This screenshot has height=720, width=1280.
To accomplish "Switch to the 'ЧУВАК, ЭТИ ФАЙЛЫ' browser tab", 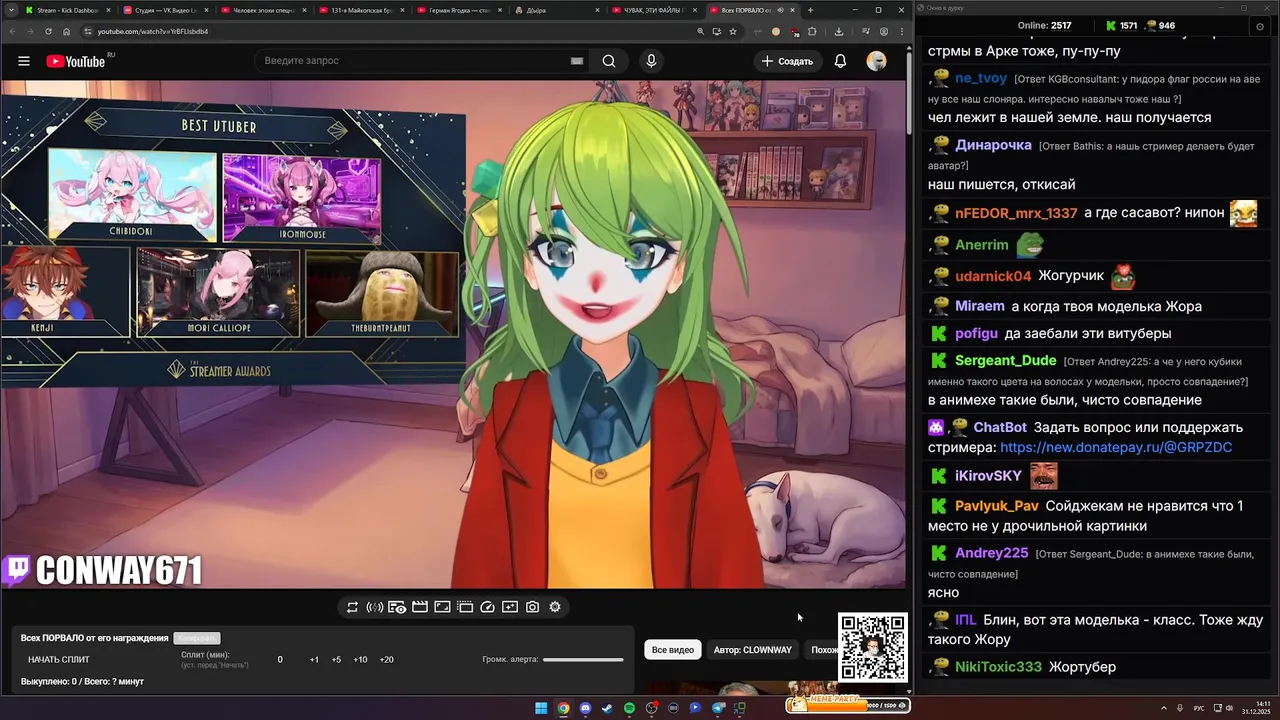I will point(653,10).
